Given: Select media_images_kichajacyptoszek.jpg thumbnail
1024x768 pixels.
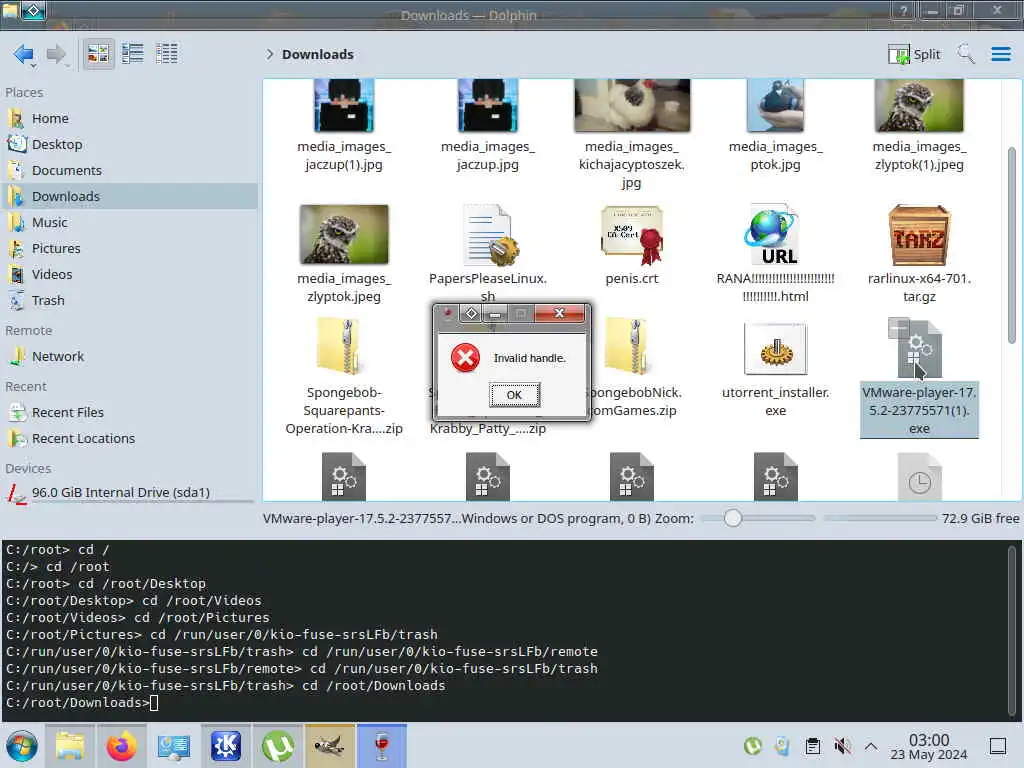Looking at the screenshot, I should (x=632, y=105).
